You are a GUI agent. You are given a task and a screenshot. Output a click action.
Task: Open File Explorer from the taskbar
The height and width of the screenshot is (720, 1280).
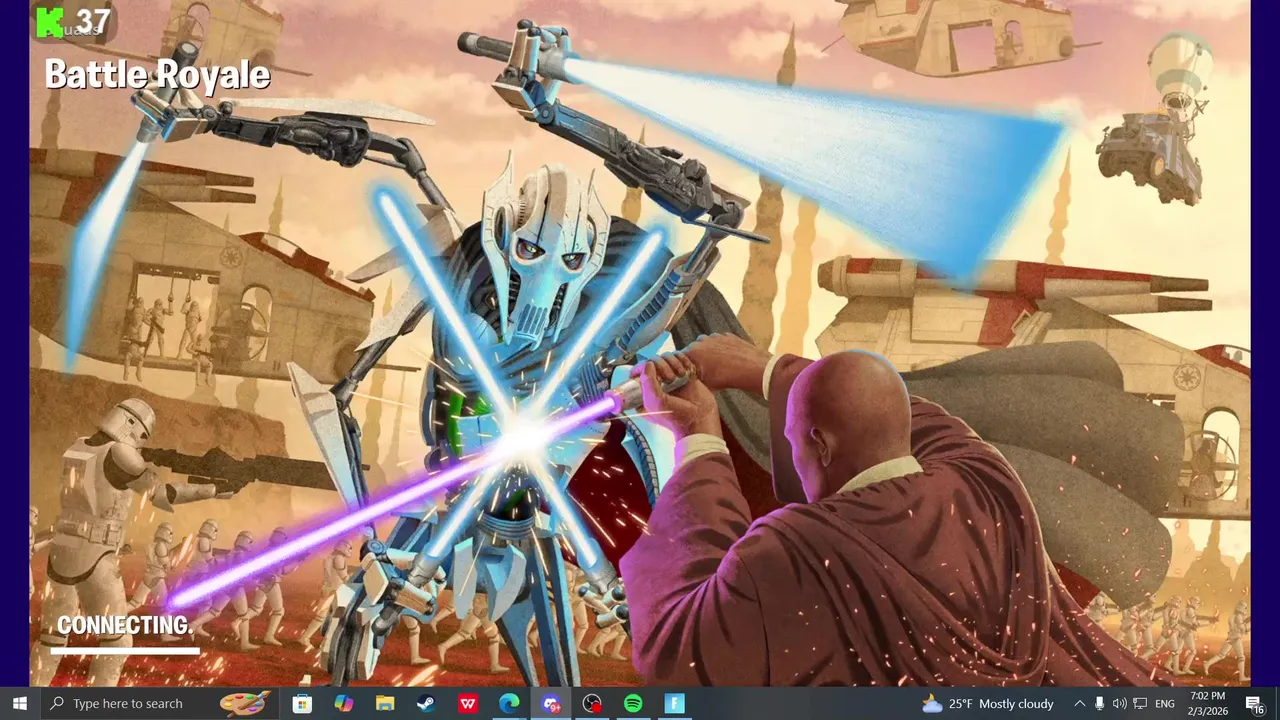(x=385, y=704)
